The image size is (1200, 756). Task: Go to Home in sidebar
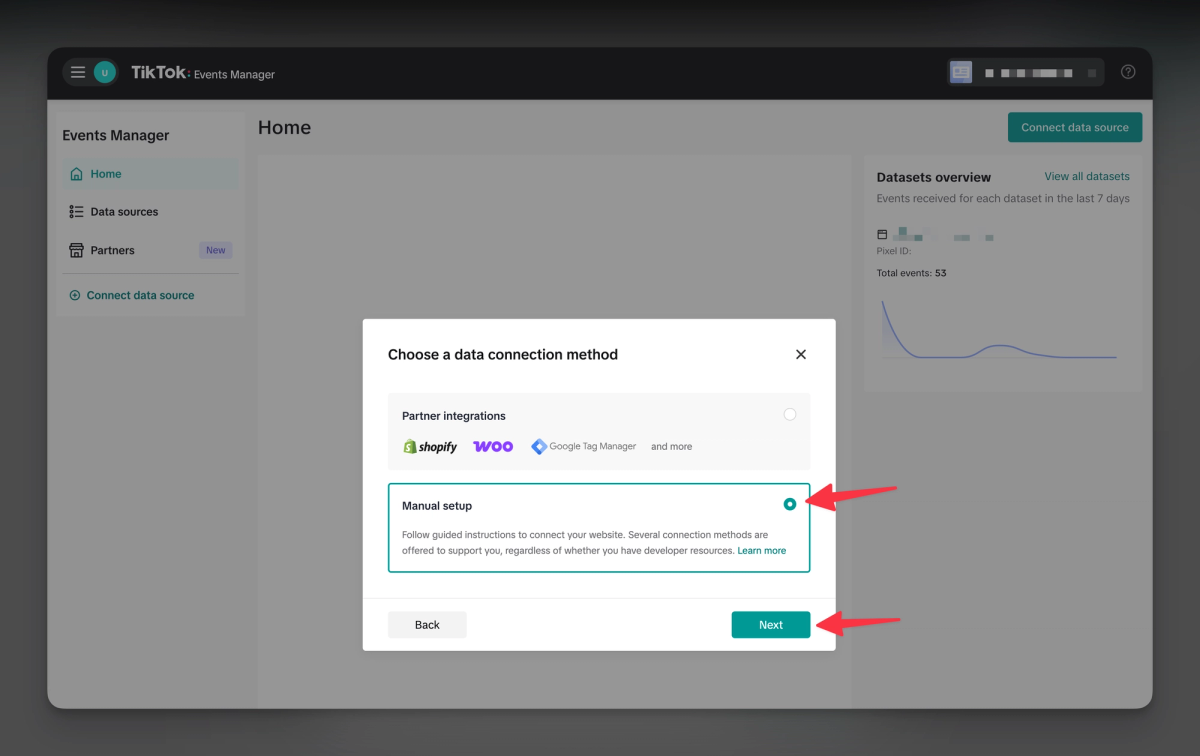pos(151,174)
